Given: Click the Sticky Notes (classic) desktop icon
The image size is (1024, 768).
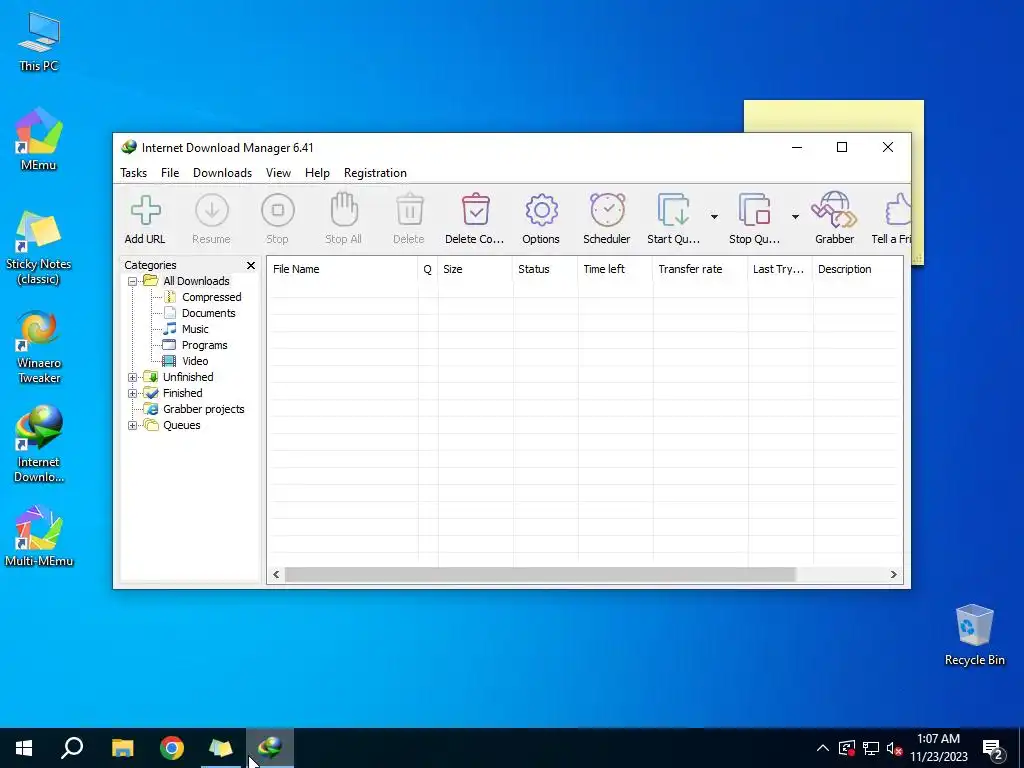Looking at the screenshot, I should click(x=39, y=248).
